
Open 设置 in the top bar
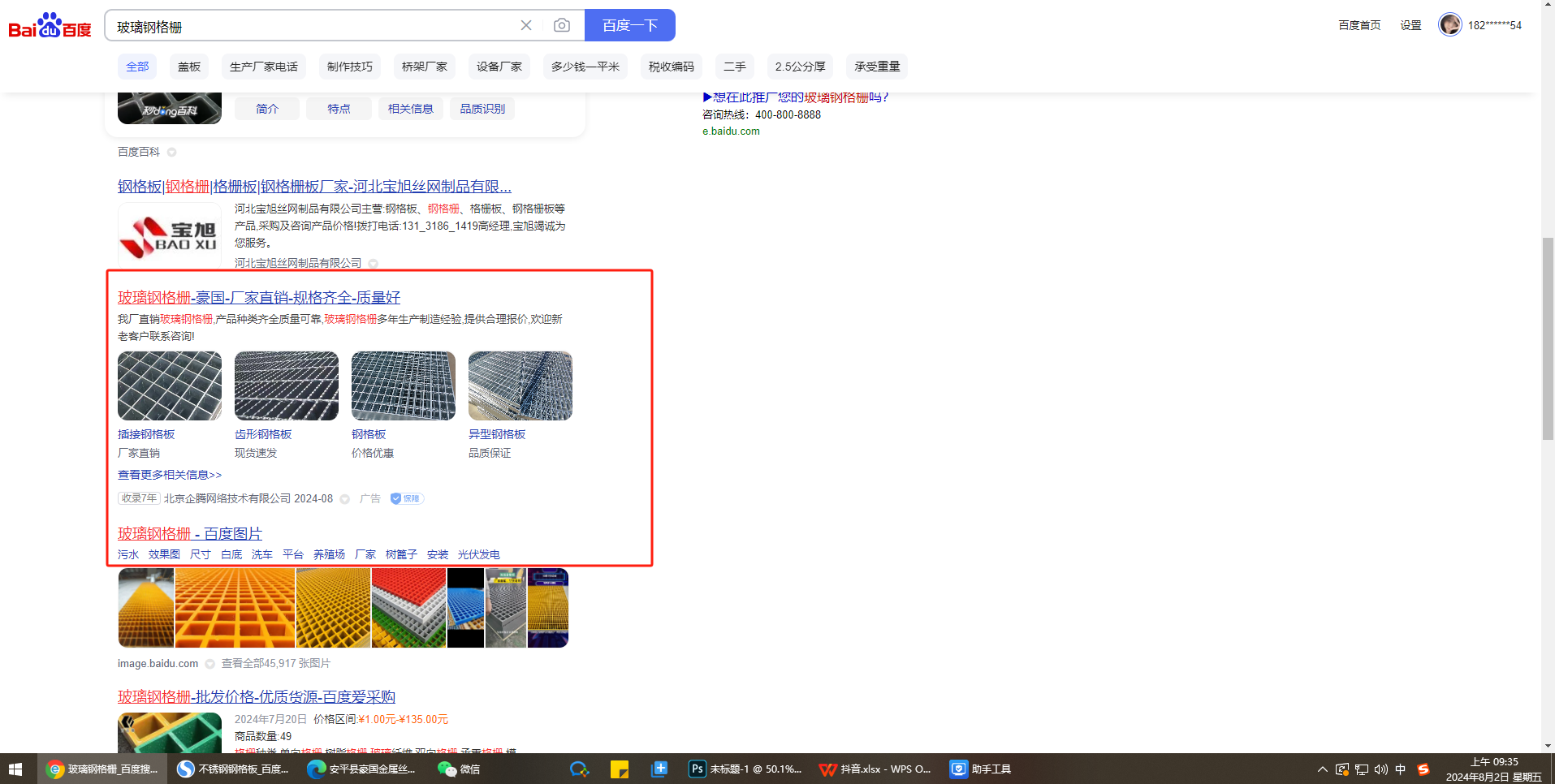1410,25
